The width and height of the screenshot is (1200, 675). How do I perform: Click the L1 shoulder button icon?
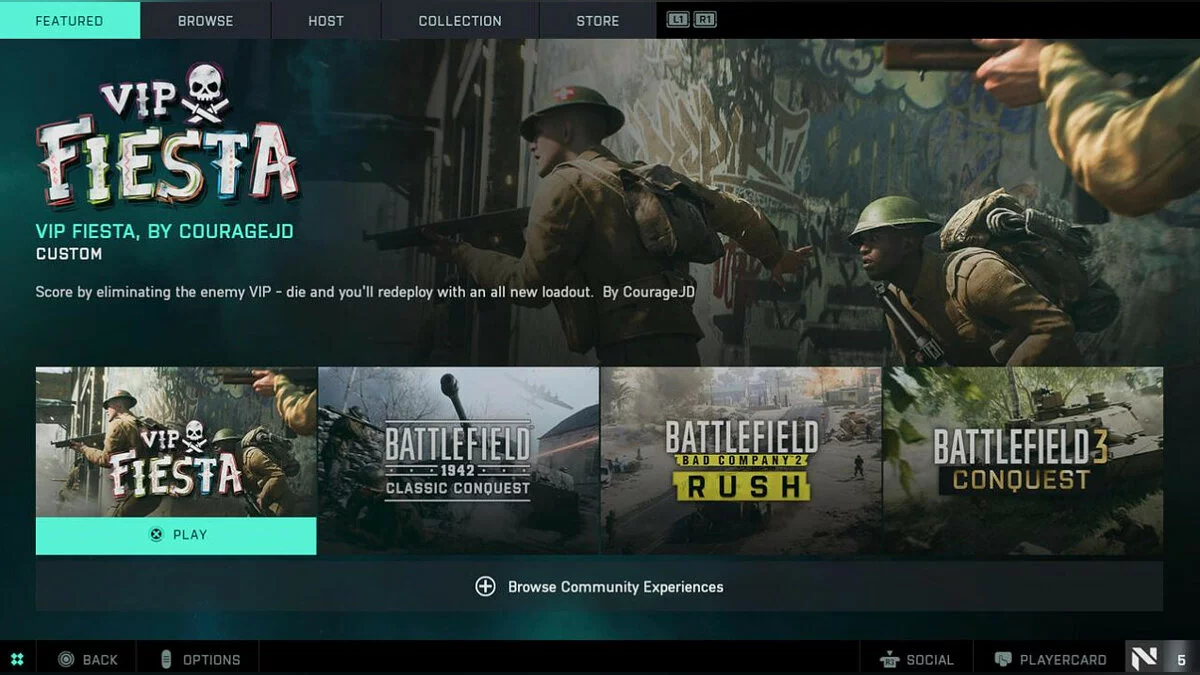[x=678, y=19]
